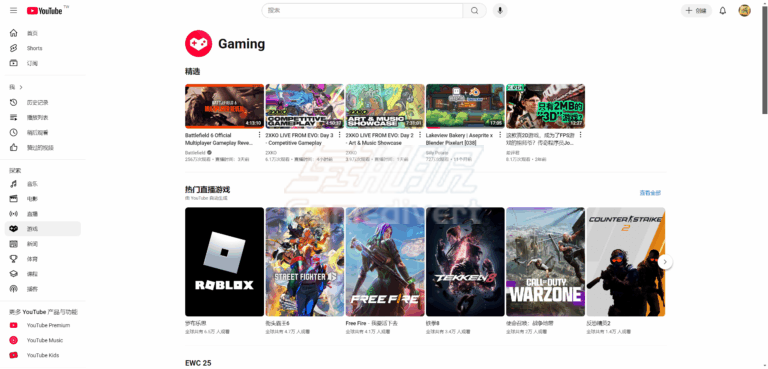Open the account avatar menu
This screenshot has width=768, height=369.
[x=744, y=11]
